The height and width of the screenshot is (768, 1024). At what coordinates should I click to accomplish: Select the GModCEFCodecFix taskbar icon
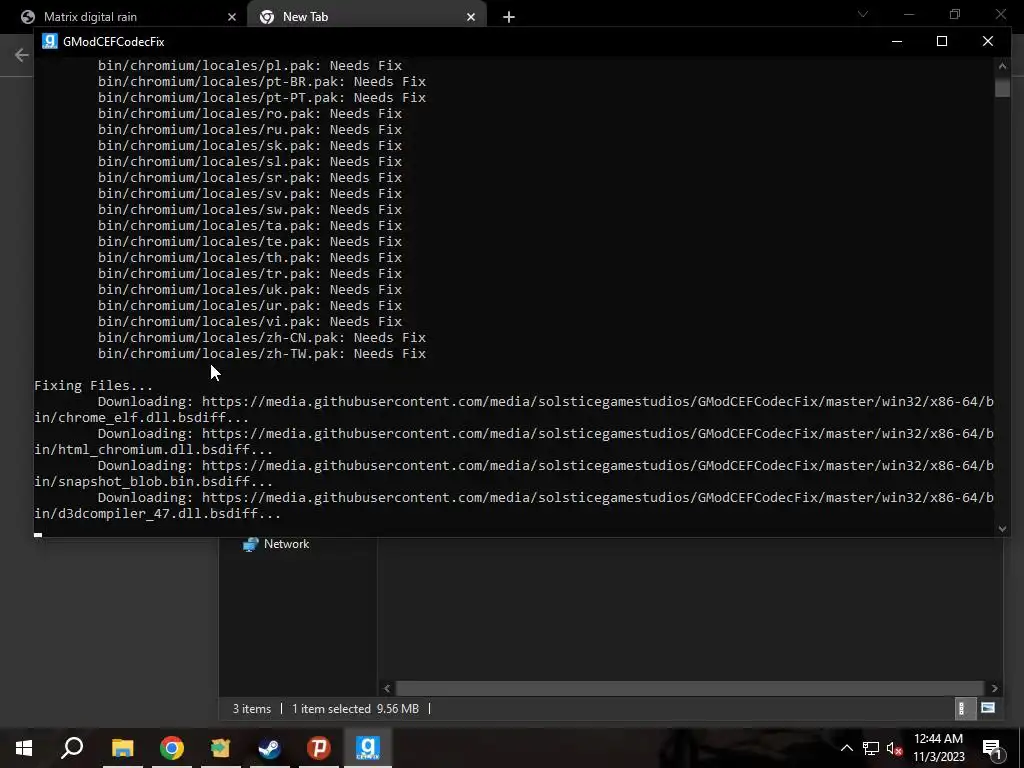pos(368,748)
